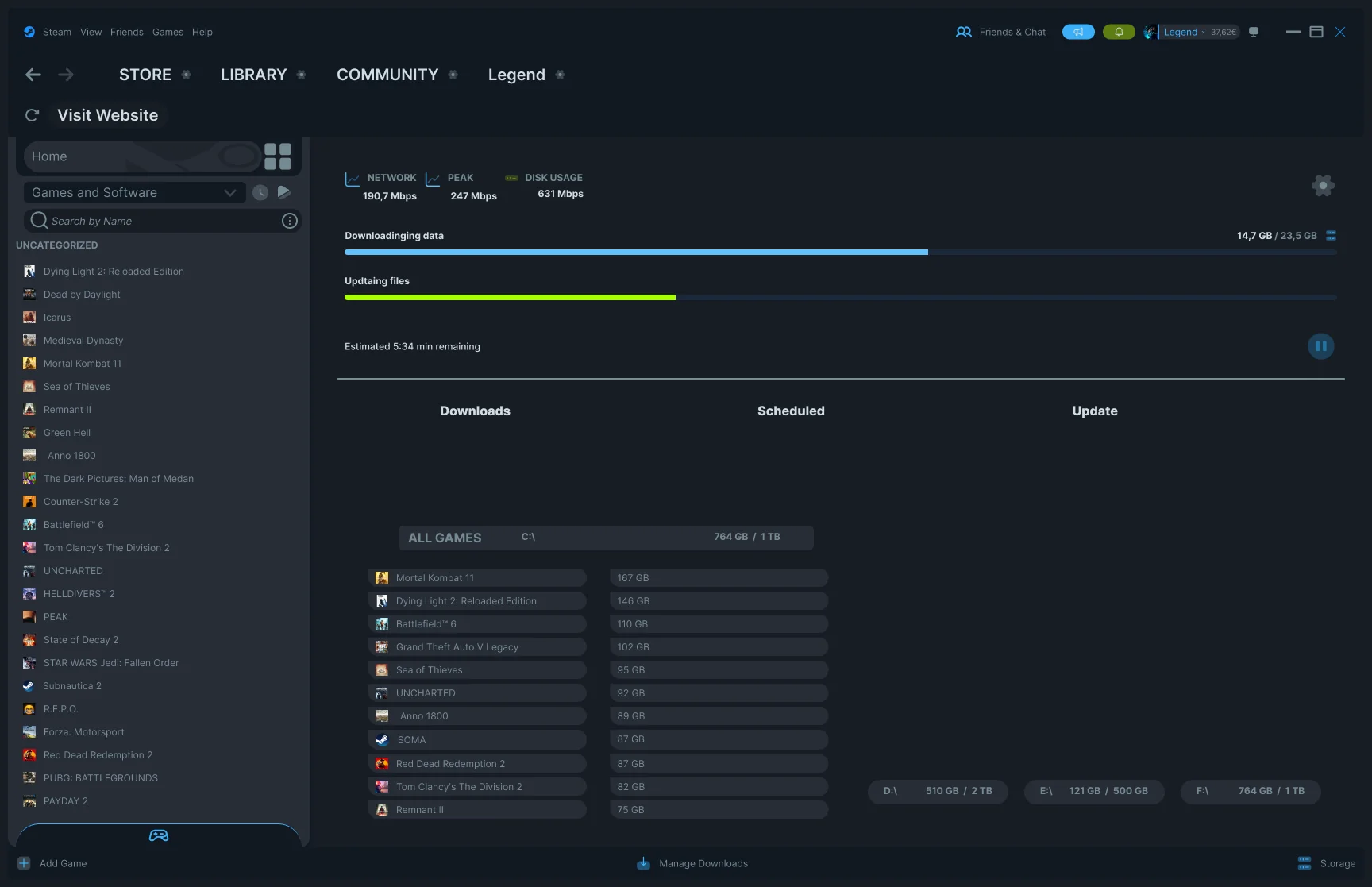
Task: Open the View menu
Action: 91,32
